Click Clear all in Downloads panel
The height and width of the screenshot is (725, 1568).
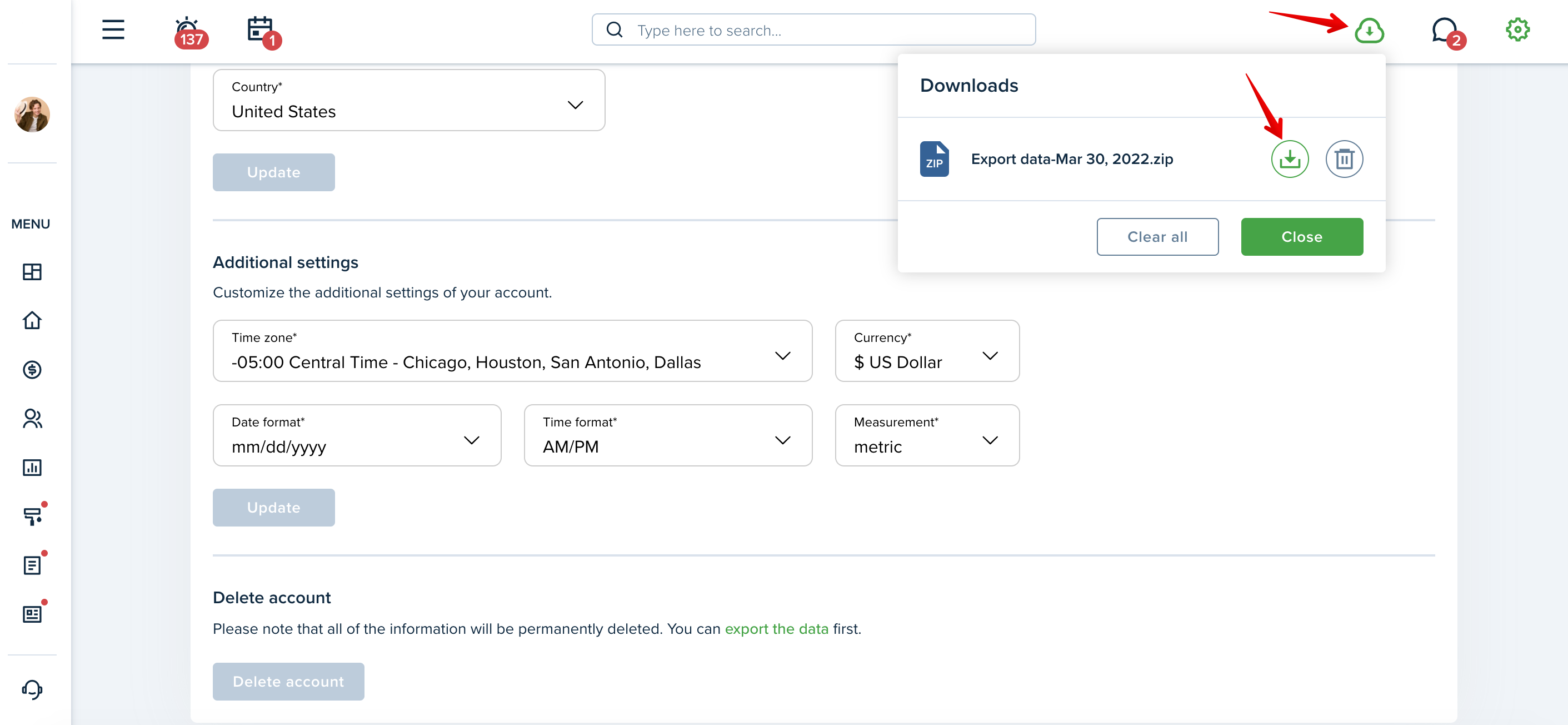coord(1157,237)
